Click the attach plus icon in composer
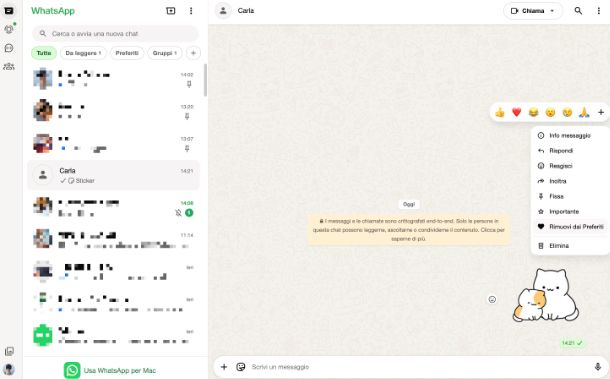The width and height of the screenshot is (610, 379). click(x=224, y=367)
